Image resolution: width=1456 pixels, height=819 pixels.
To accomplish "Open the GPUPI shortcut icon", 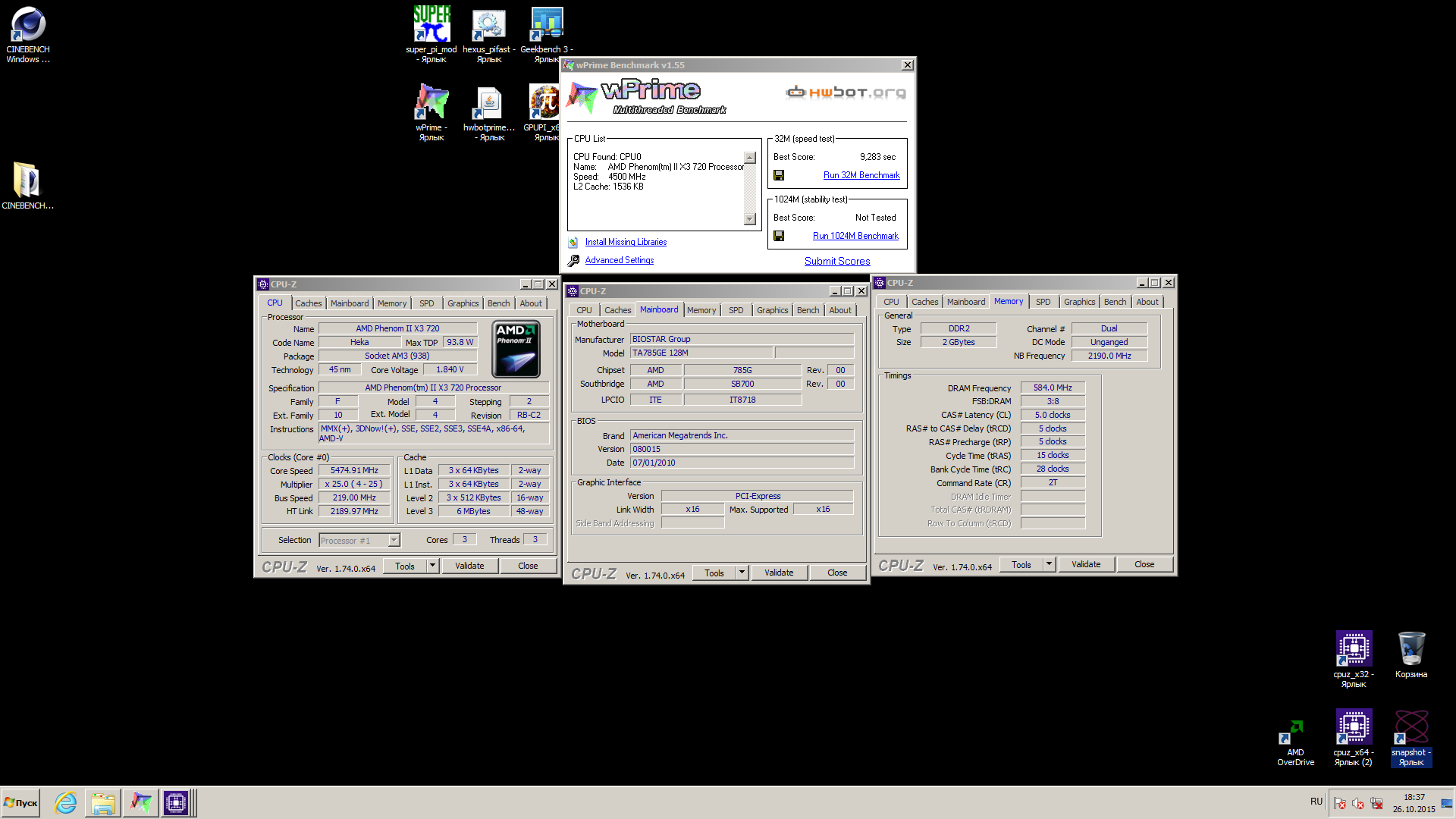I will coord(544,102).
